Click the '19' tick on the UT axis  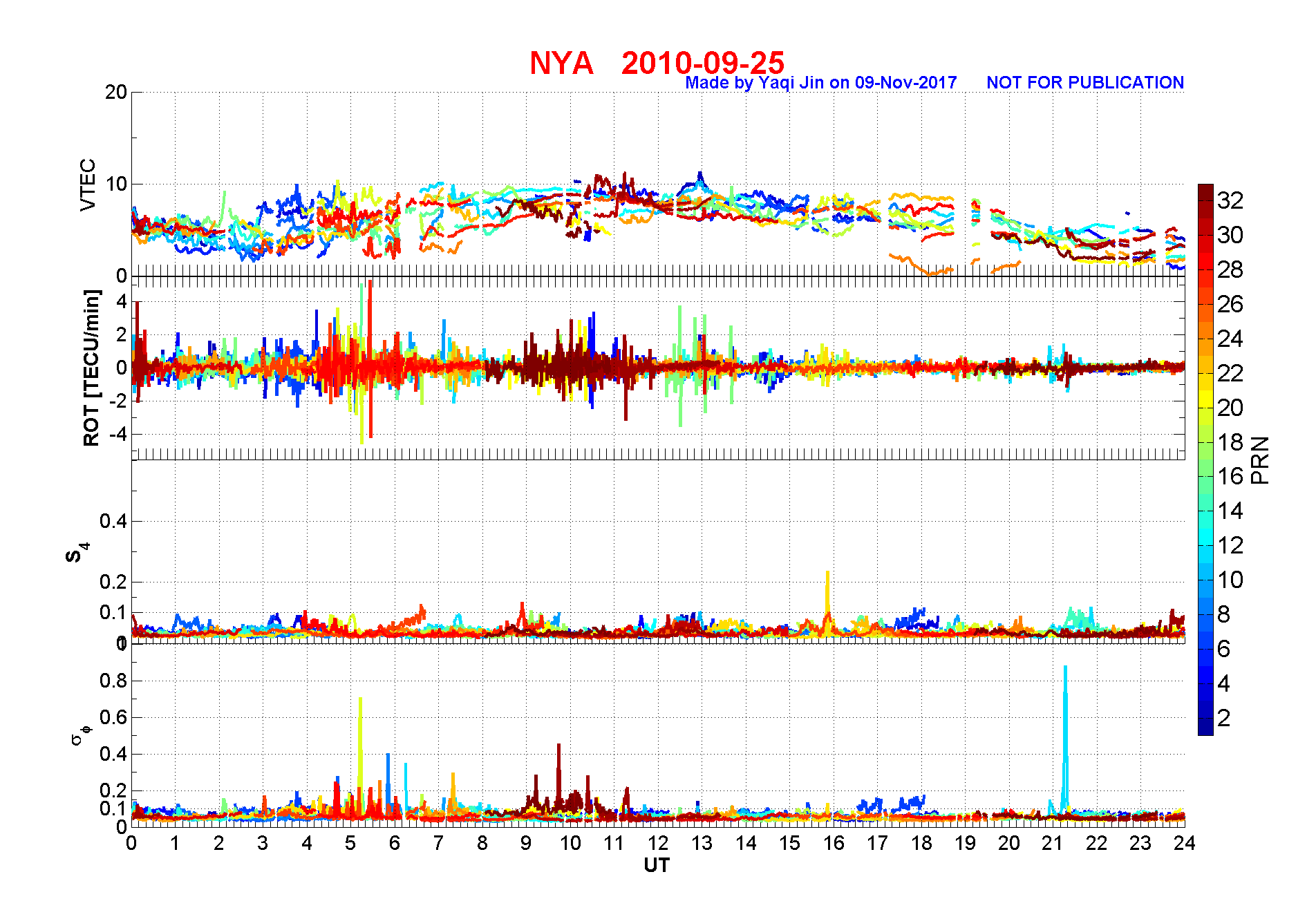tap(965, 843)
